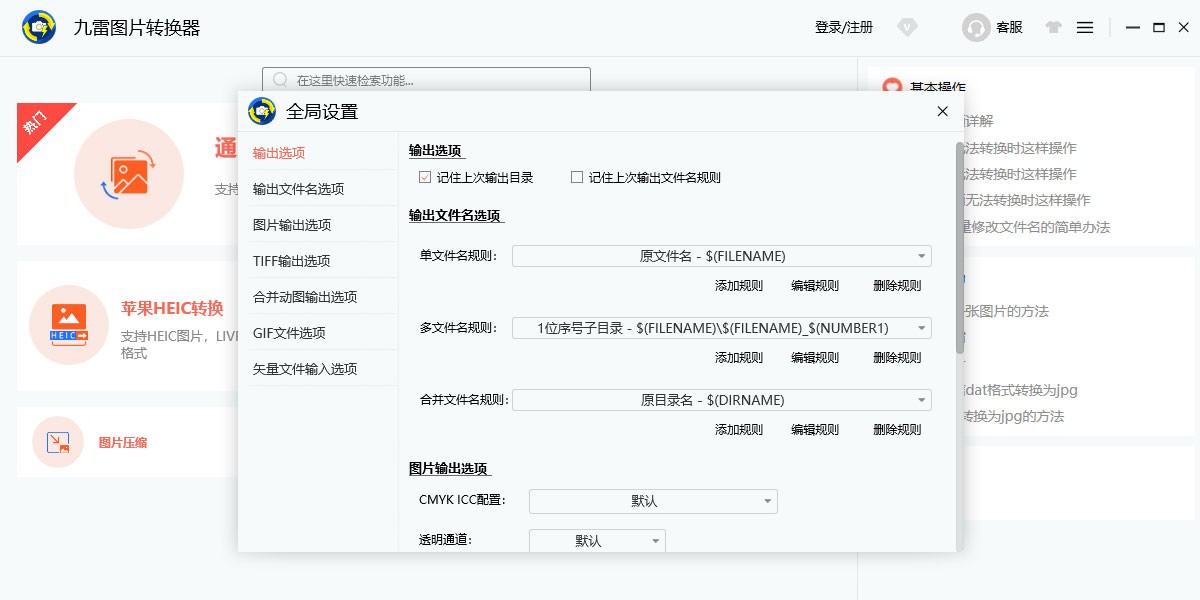
Task: Click the 九雷图片转换器 app logo
Action: click(x=39, y=28)
